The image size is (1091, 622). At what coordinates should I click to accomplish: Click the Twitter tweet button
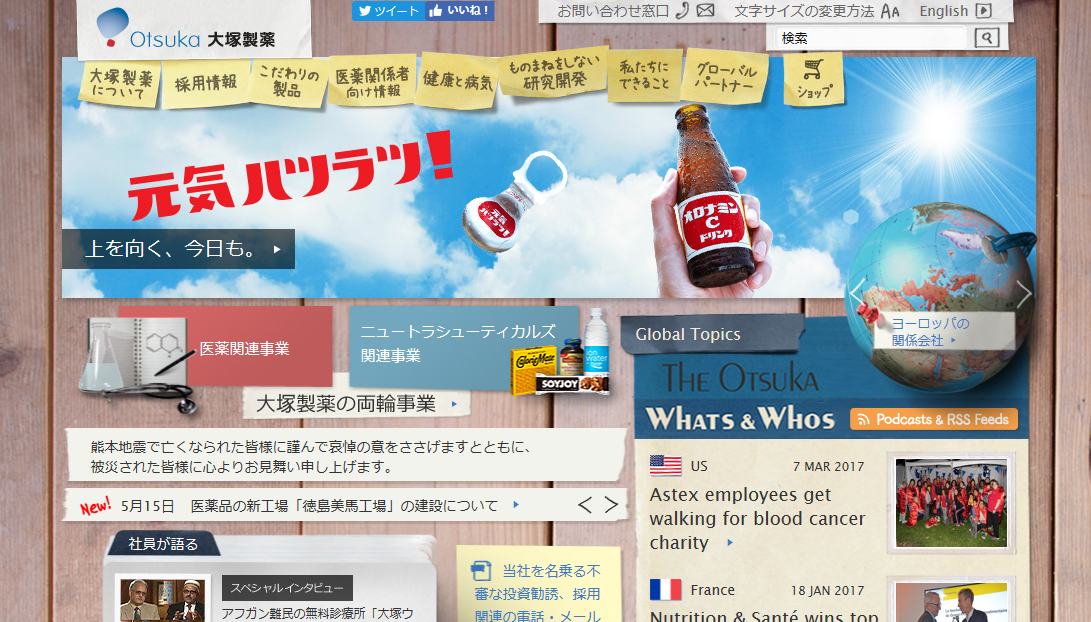click(388, 10)
